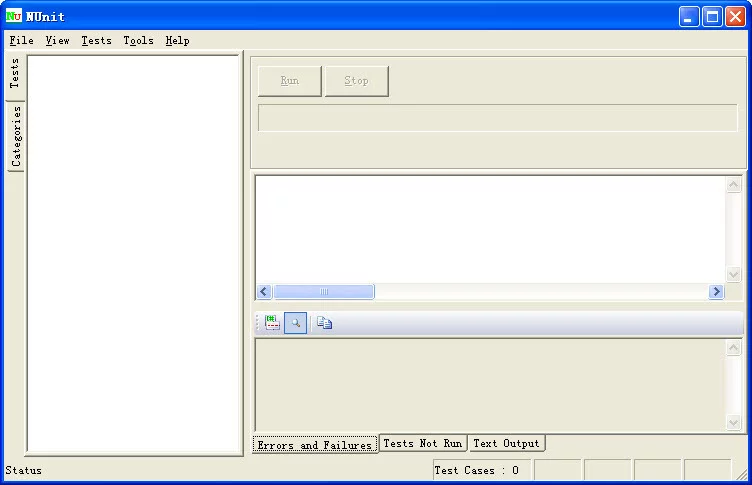Click the Status label in status bar
This screenshot has width=752, height=485.
tap(24, 470)
